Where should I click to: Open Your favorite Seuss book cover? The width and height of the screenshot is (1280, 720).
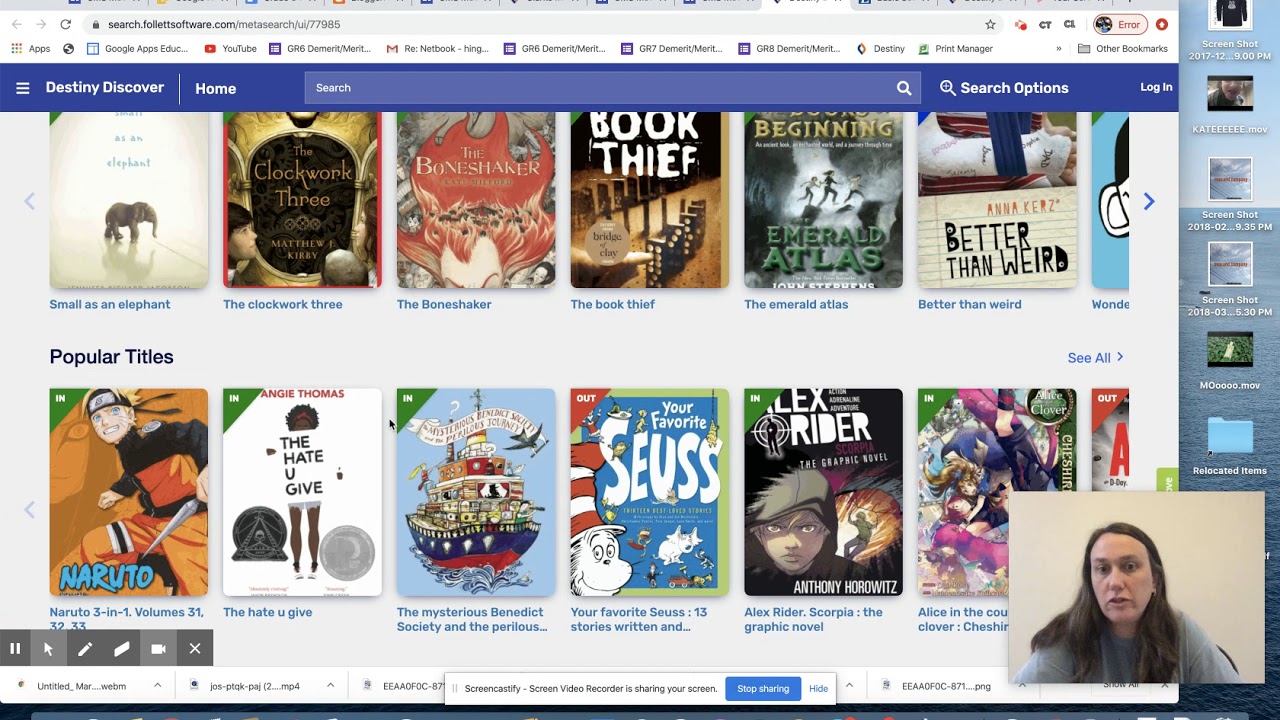click(650, 492)
